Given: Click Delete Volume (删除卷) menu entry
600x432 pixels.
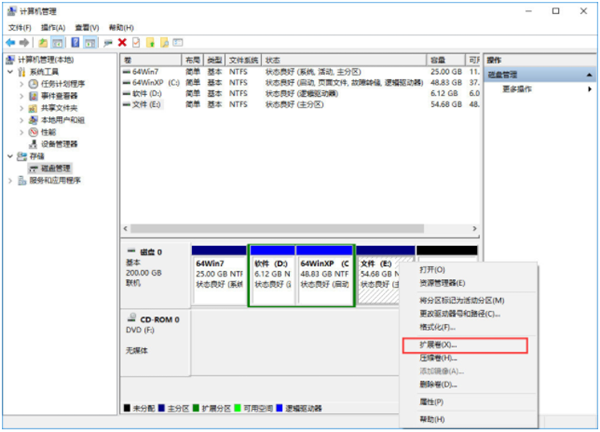Looking at the screenshot, I should 437,384.
